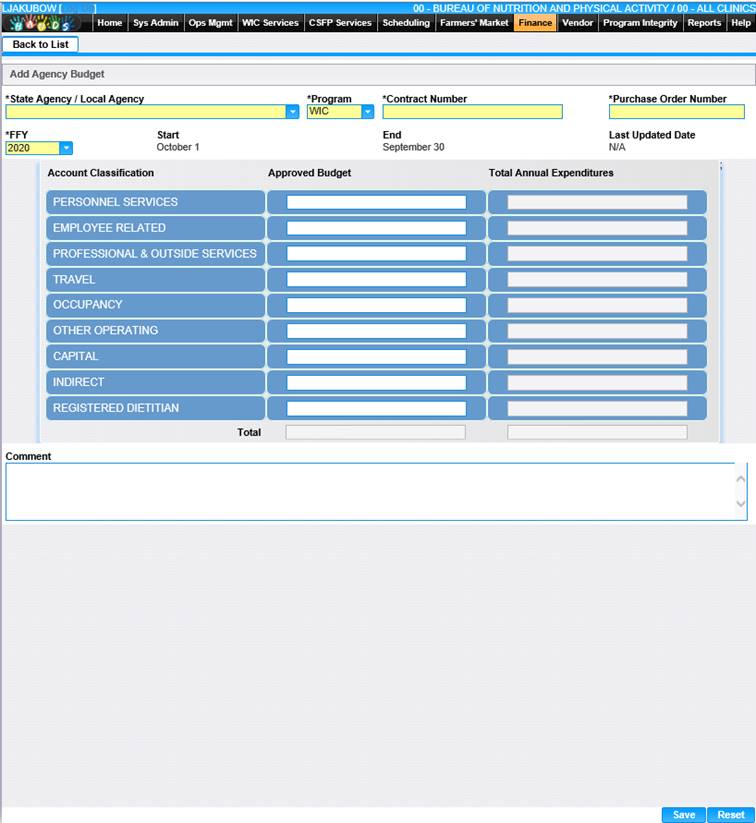Click the EMPLOYEE RELATED row label

tap(109, 228)
